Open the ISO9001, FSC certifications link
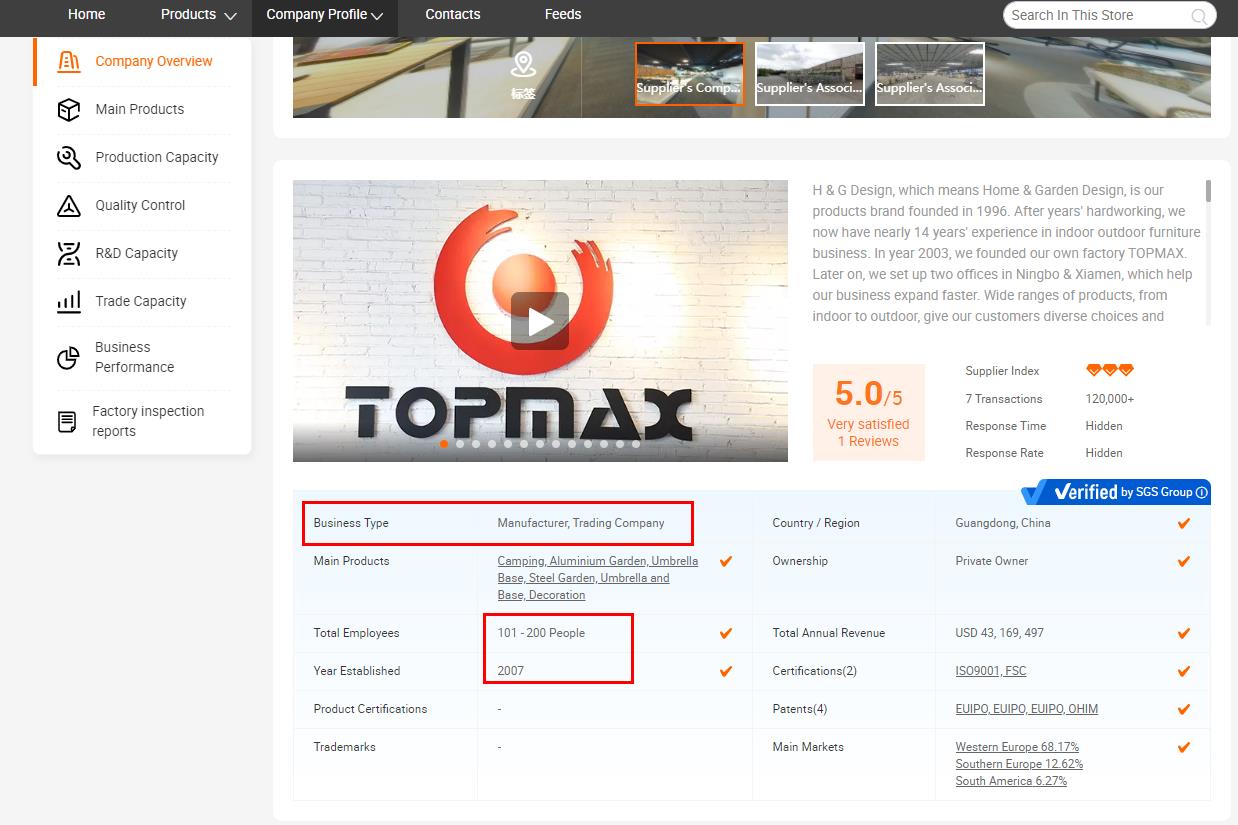 [x=991, y=671]
